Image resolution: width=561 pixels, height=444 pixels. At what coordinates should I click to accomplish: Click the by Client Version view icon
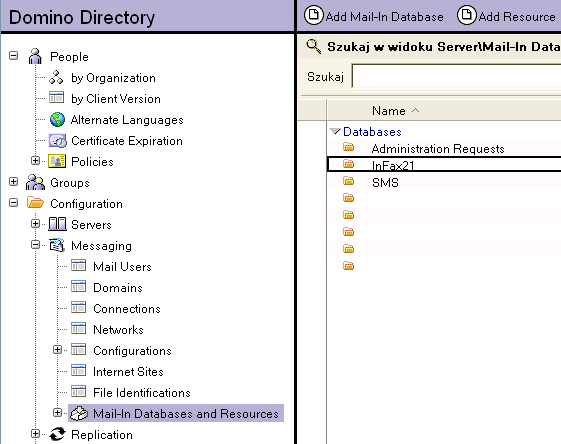pyautogui.click(x=57, y=98)
